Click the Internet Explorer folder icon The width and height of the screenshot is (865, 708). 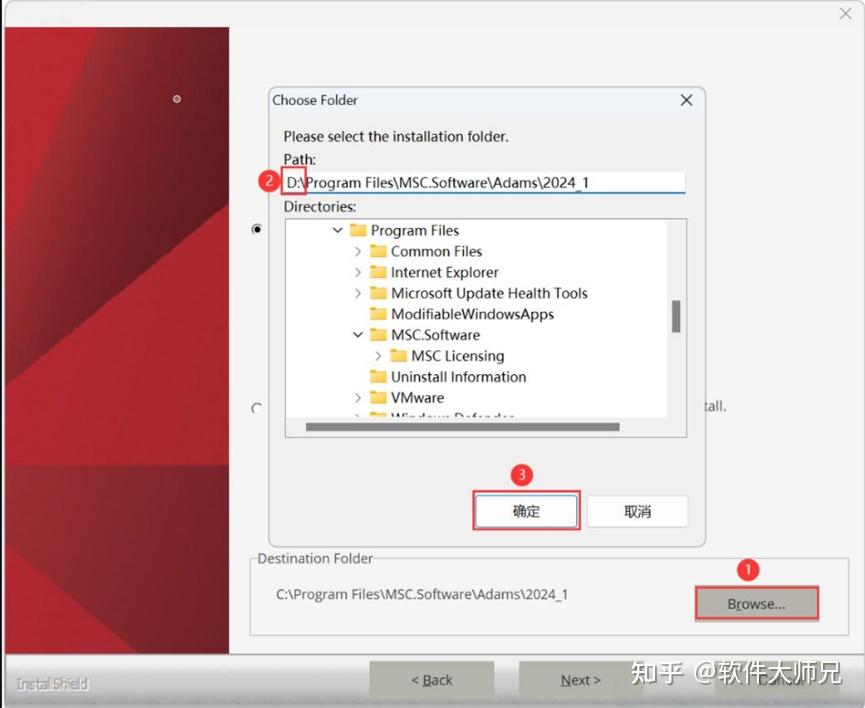(x=378, y=272)
